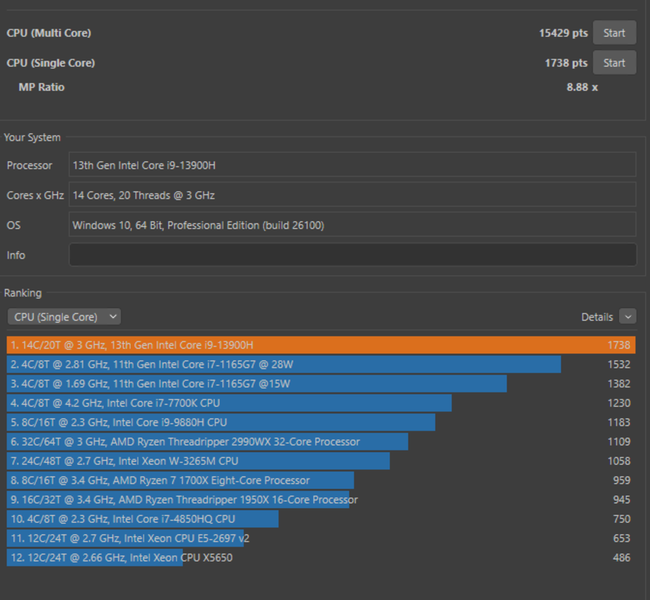The width and height of the screenshot is (650, 600).
Task: Select ranking row 5 Core i9-9880H
Action: (x=321, y=422)
